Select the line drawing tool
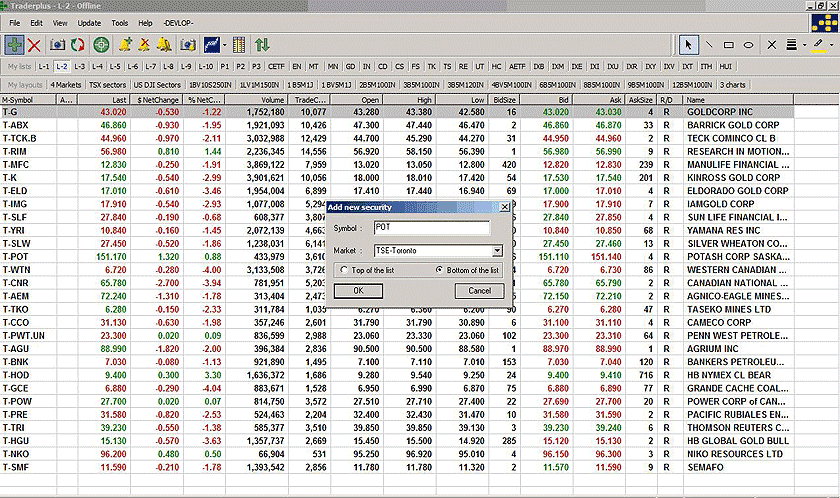Viewport: 840px width, 498px height. pyautogui.click(x=709, y=45)
